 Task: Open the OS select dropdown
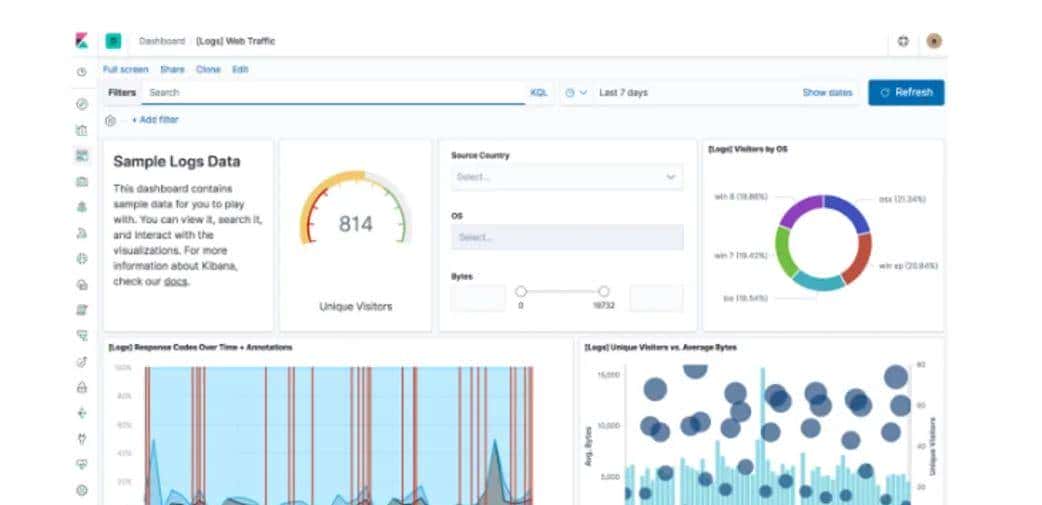(x=567, y=238)
